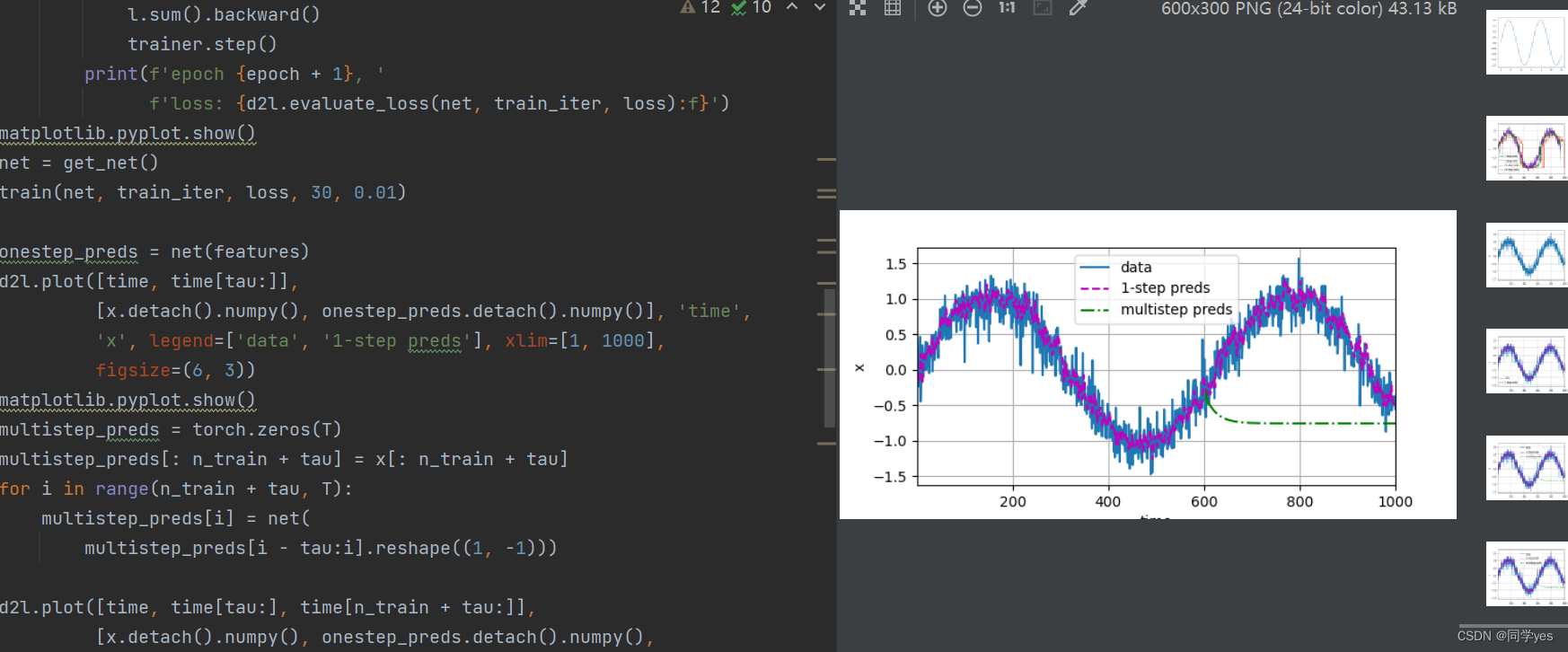This screenshot has height=652, width=1568.
Task: Click the x-axis tick label 600 in plot
Action: pyautogui.click(x=1204, y=502)
